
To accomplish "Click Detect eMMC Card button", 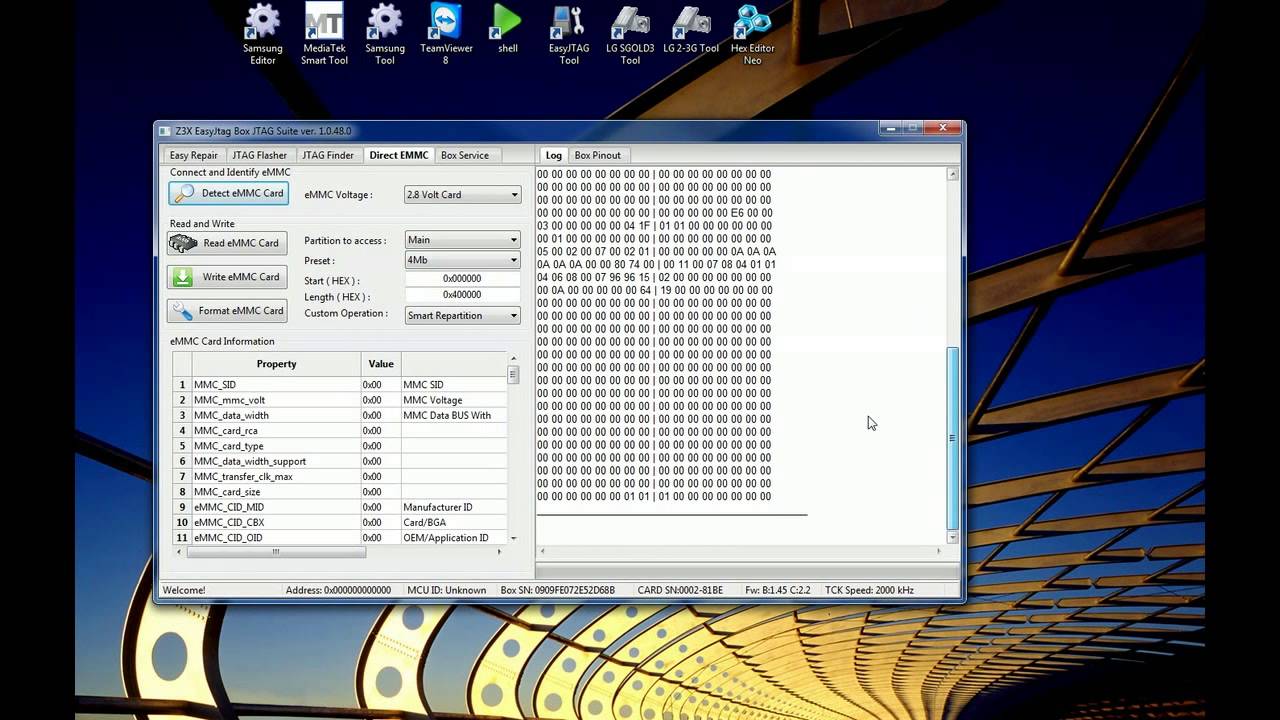I will tap(228, 193).
